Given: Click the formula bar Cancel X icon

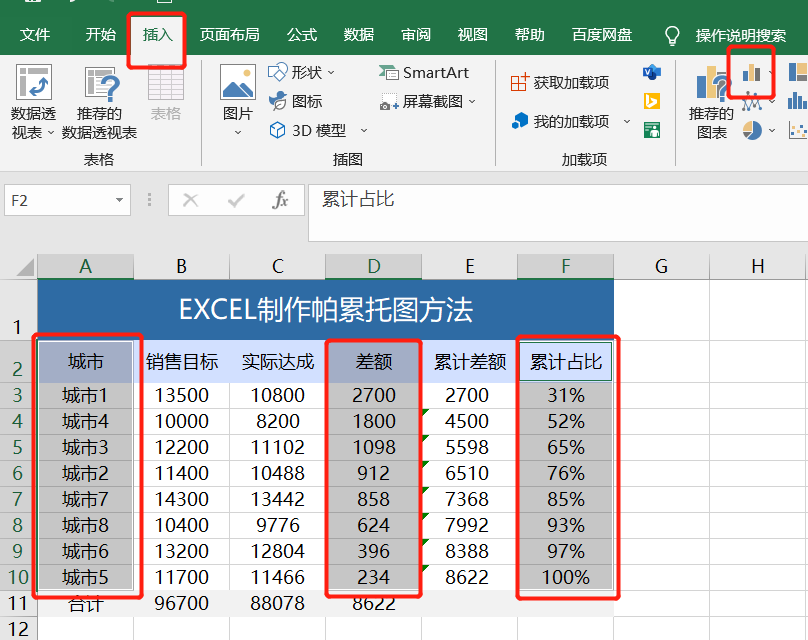Looking at the screenshot, I should (191, 200).
